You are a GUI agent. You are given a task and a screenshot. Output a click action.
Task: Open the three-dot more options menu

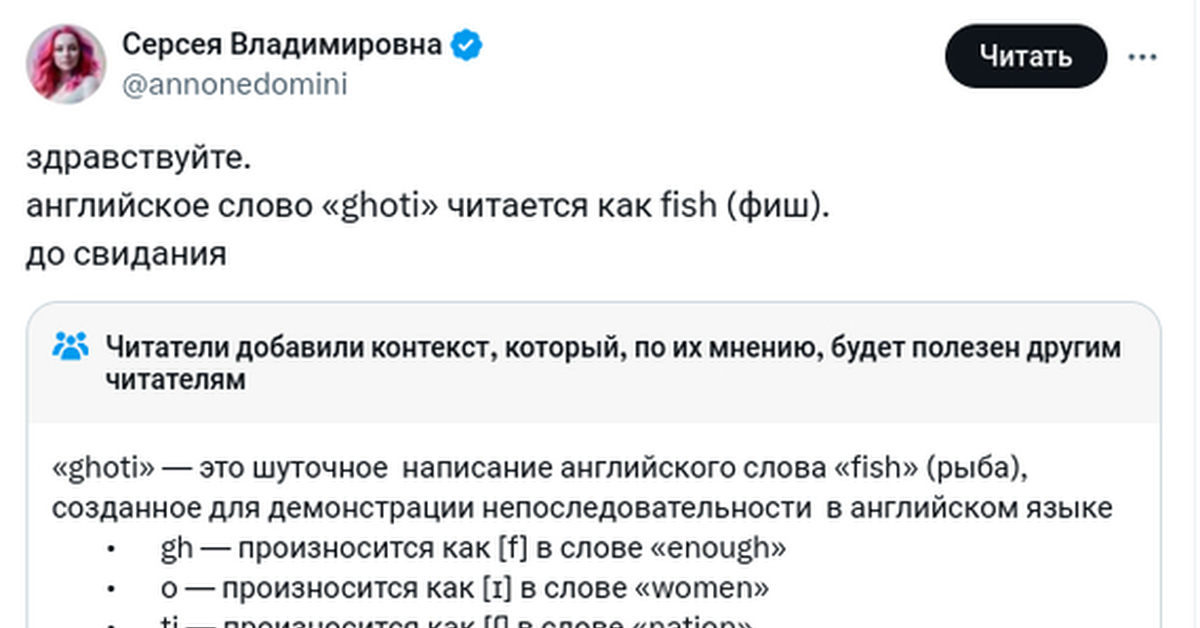tap(1142, 57)
